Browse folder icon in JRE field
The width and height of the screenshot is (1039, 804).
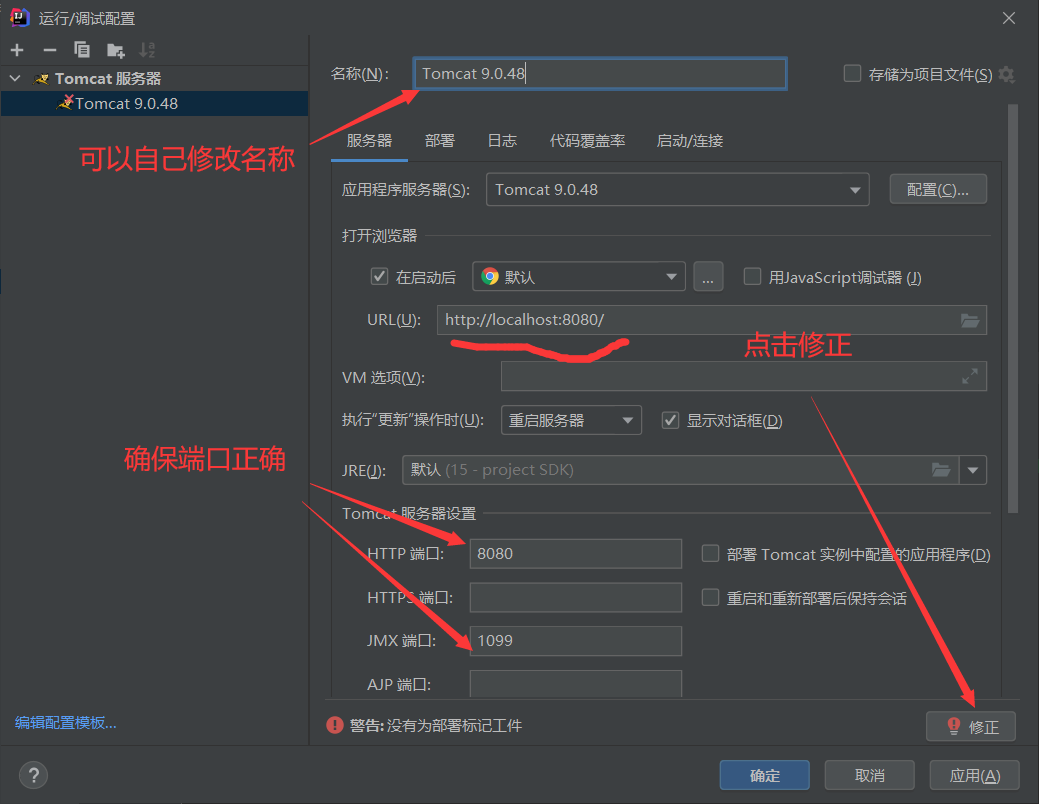[941, 470]
